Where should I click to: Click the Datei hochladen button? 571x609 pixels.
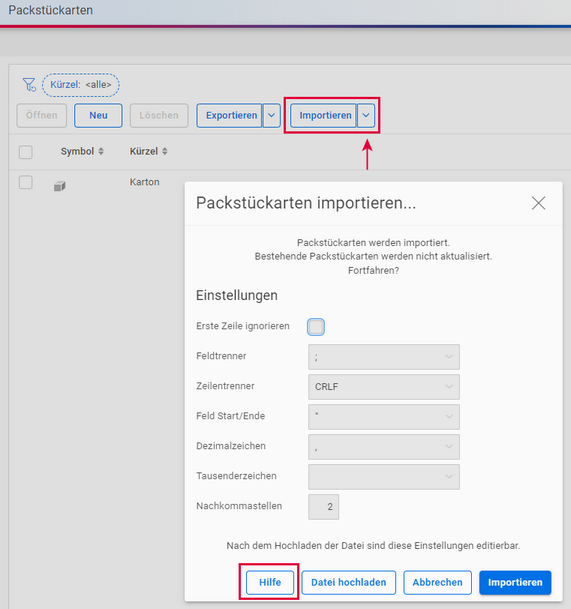348,582
